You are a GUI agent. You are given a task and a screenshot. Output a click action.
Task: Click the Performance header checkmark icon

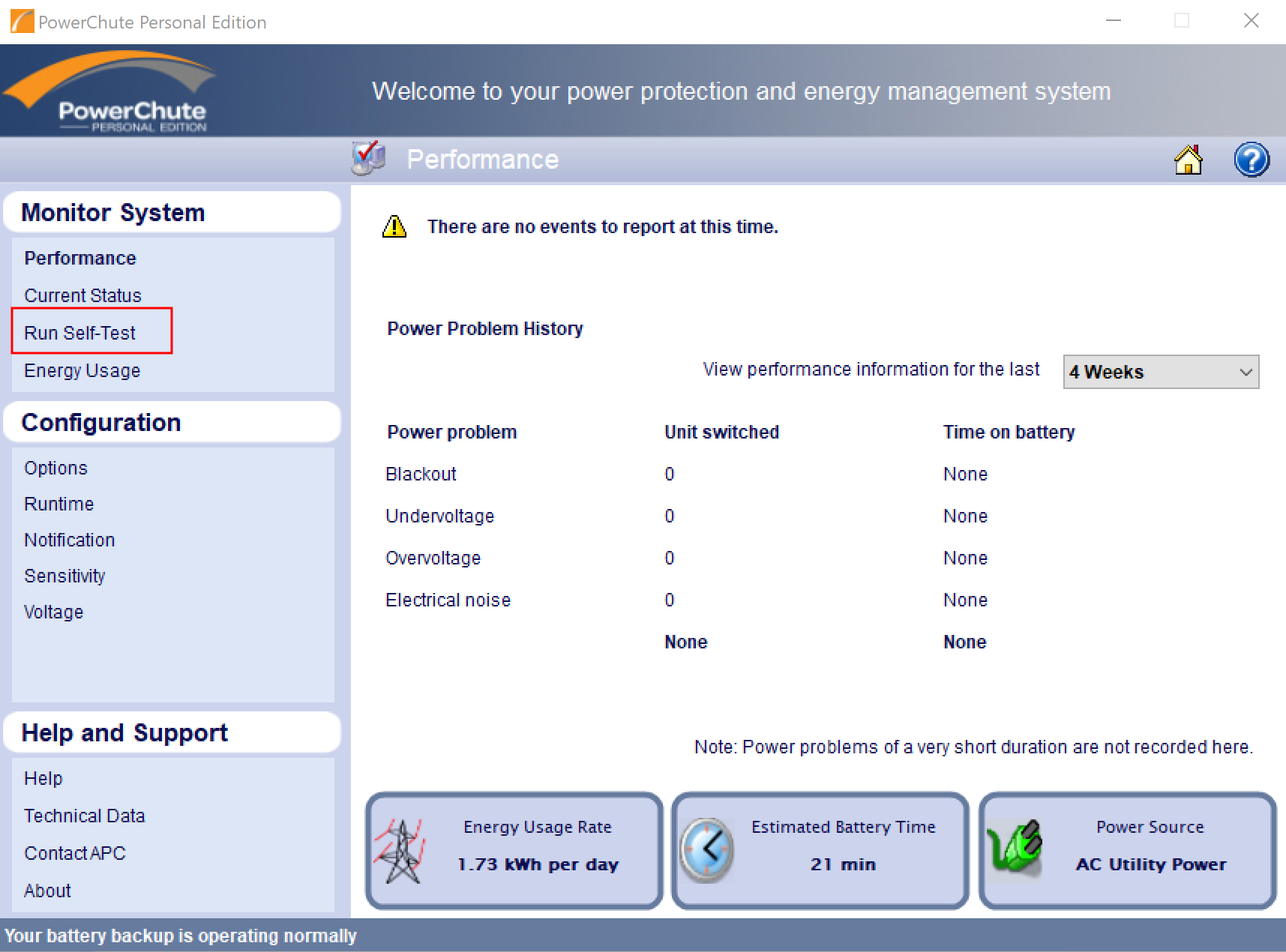coord(368,158)
